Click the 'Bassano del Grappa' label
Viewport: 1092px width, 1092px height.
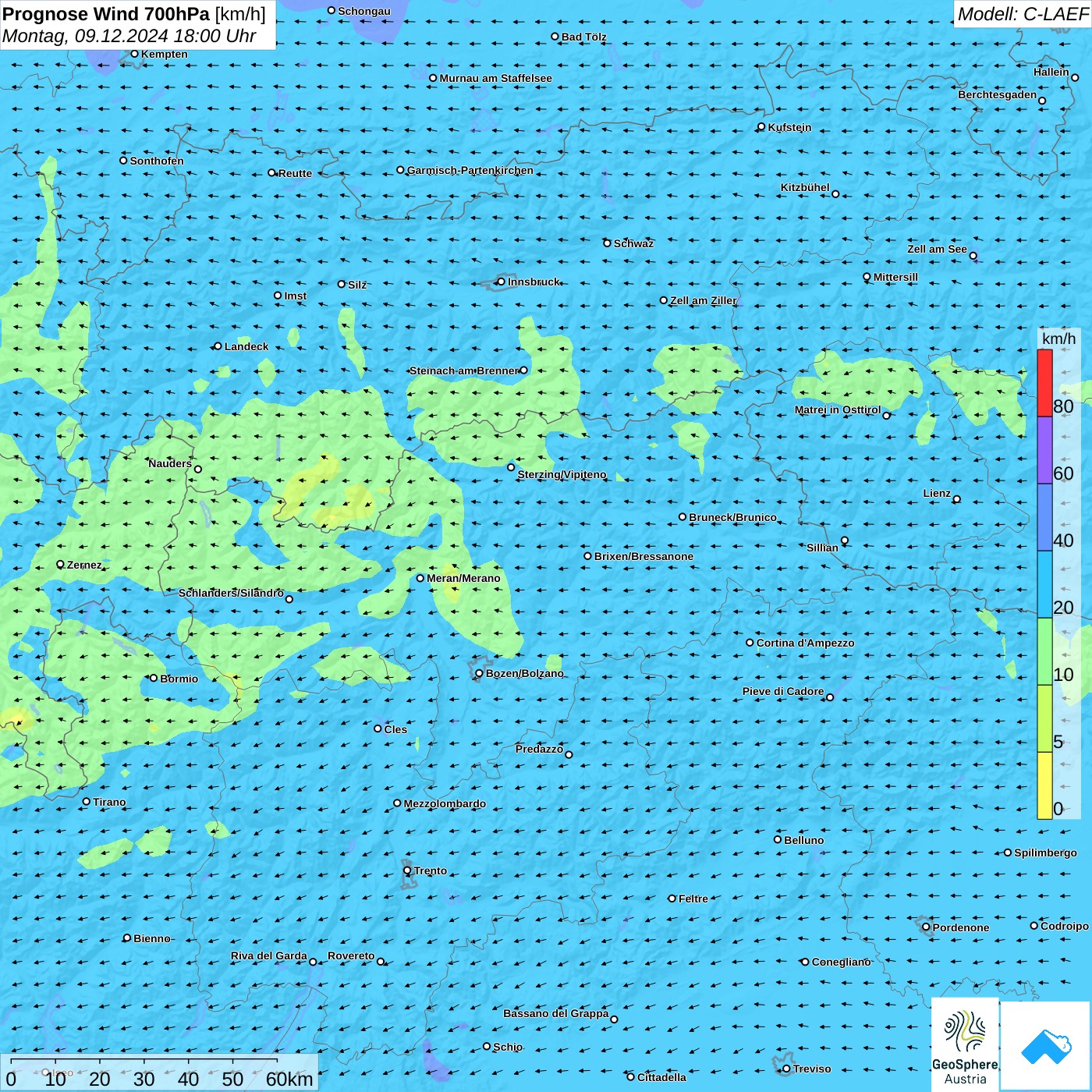tap(556, 1013)
